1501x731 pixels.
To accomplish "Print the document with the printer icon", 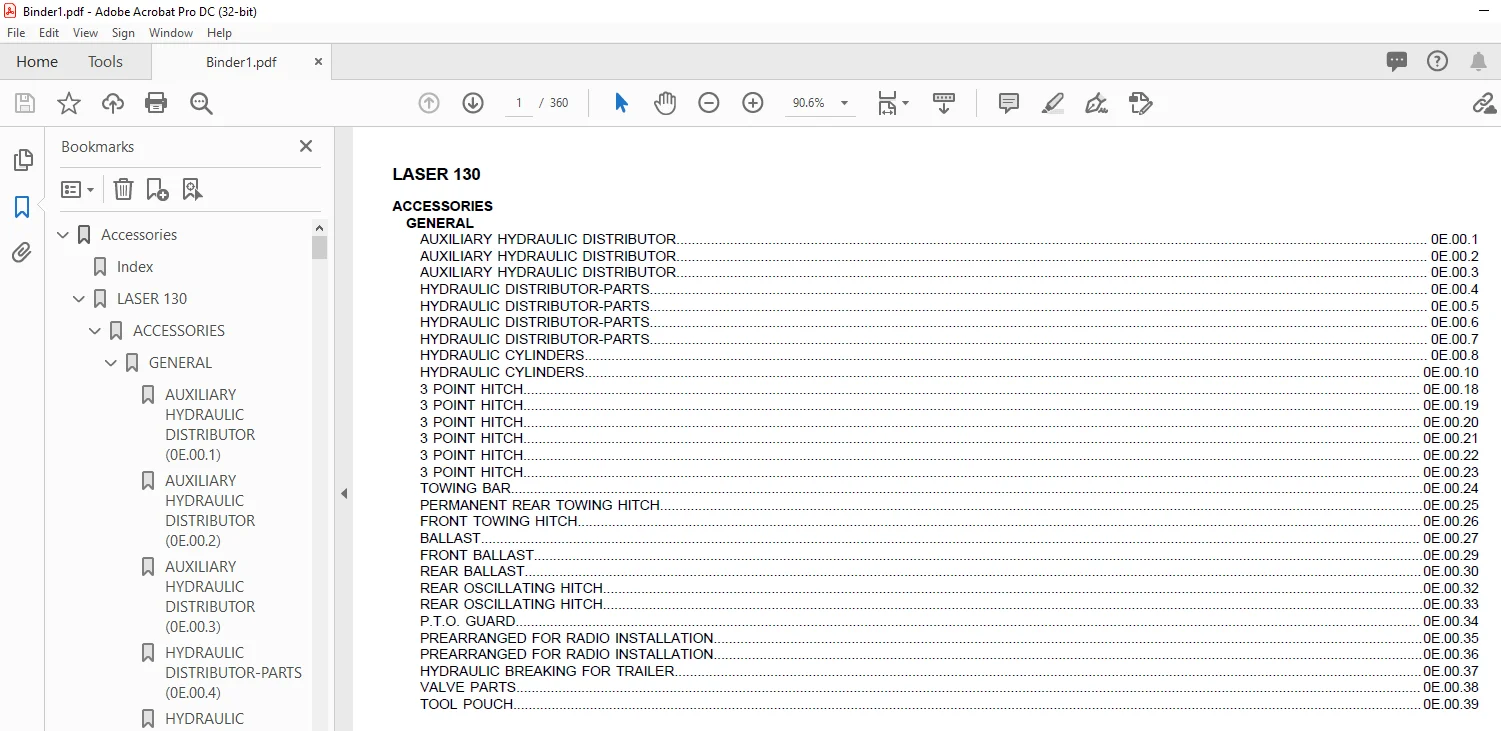I will 156,103.
